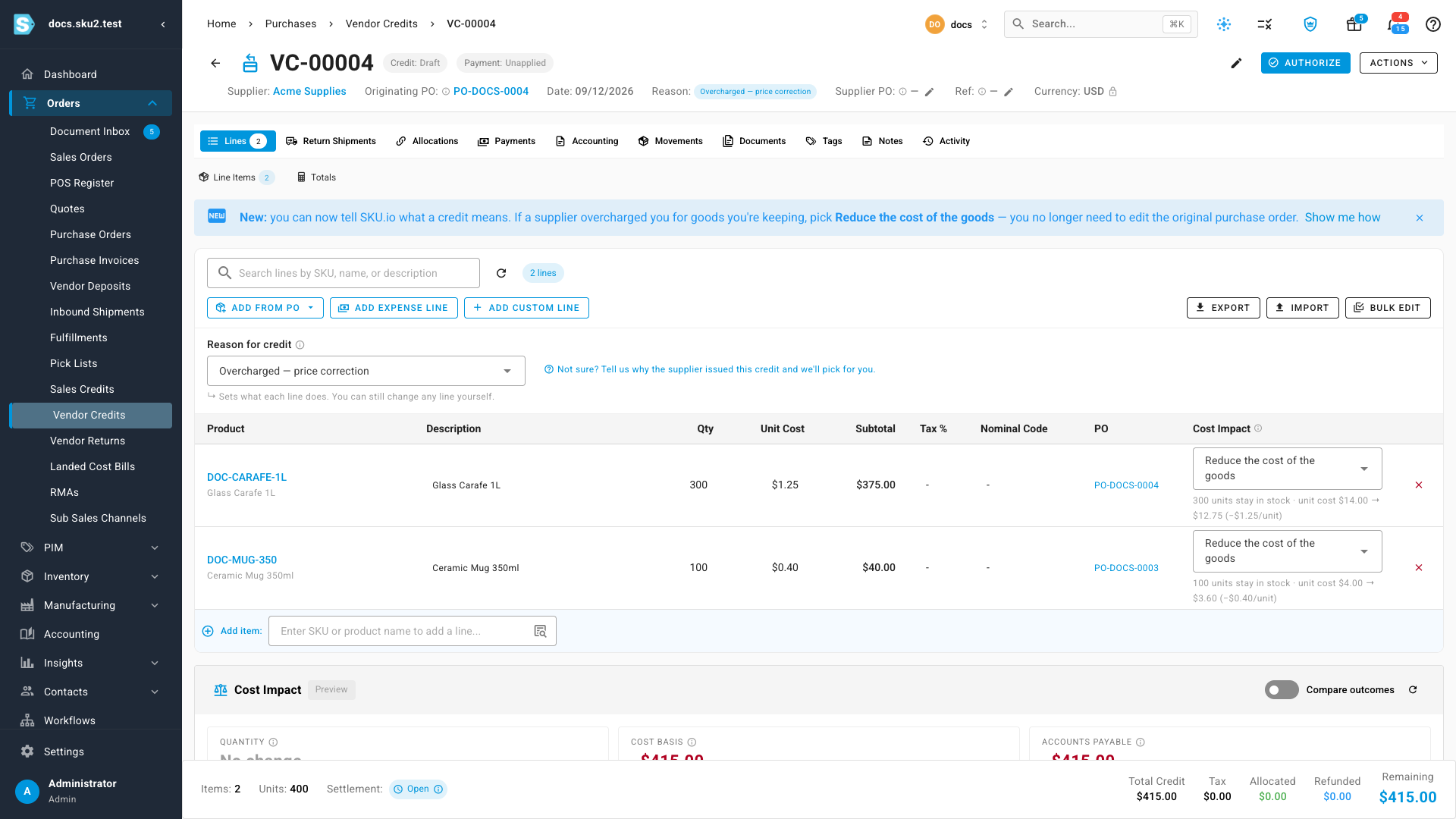Screen dimensions: 1456x819
Task: Open product lookup icon in Add item field
Action: tap(541, 631)
